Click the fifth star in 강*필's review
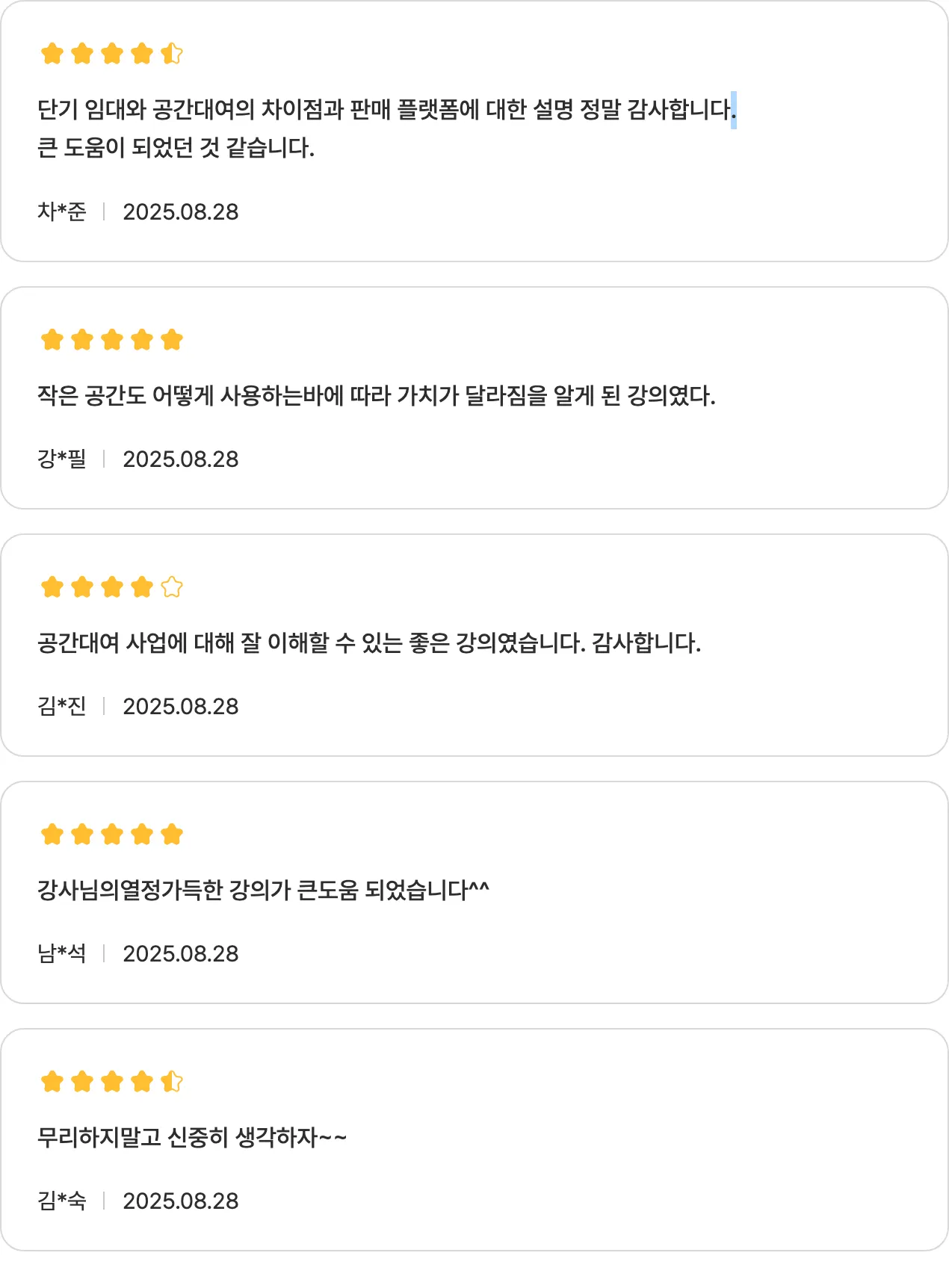This screenshot has height=1288, width=949. coord(172,340)
